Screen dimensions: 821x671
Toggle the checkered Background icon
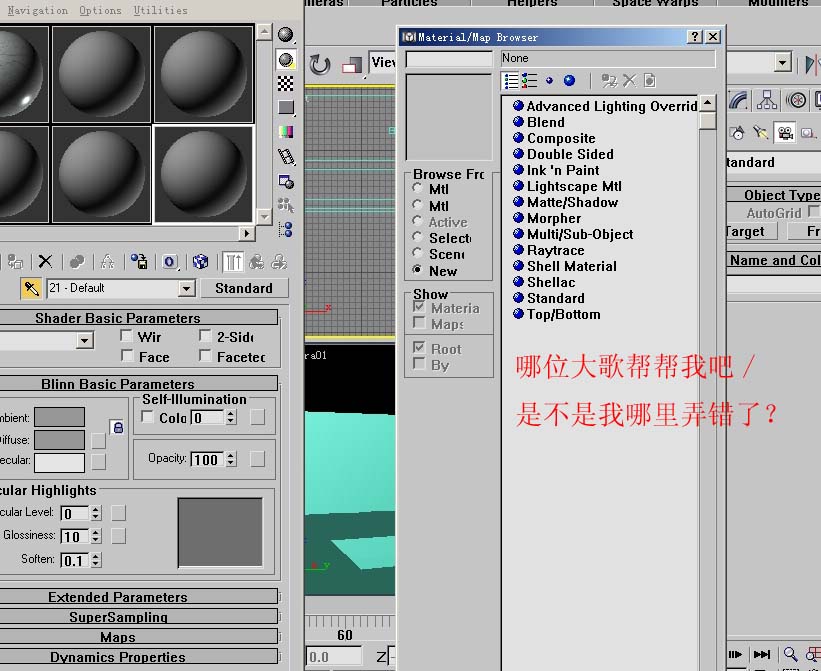tap(286, 84)
